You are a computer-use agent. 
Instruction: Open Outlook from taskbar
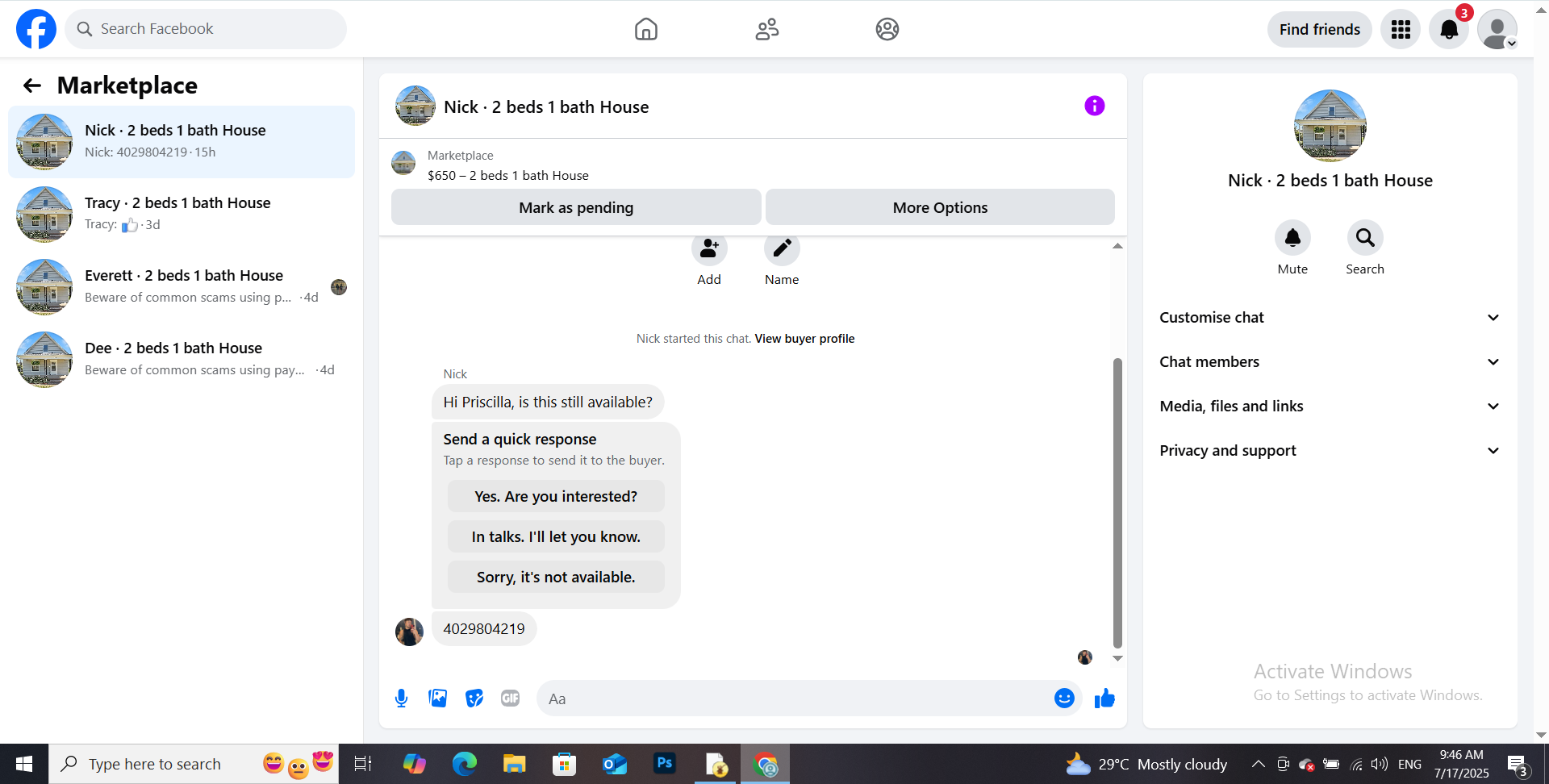(615, 764)
